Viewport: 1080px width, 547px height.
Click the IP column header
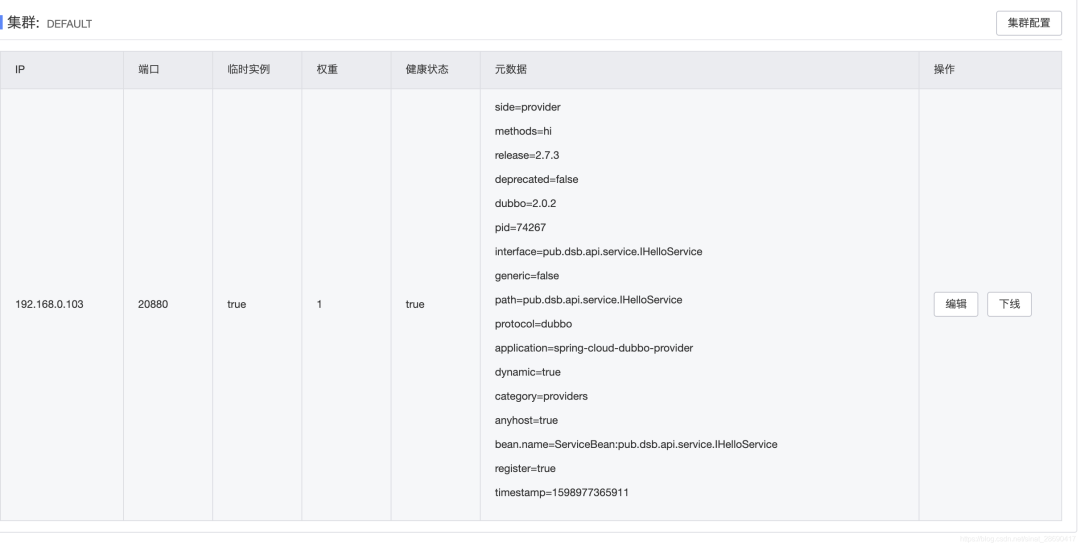(20, 70)
